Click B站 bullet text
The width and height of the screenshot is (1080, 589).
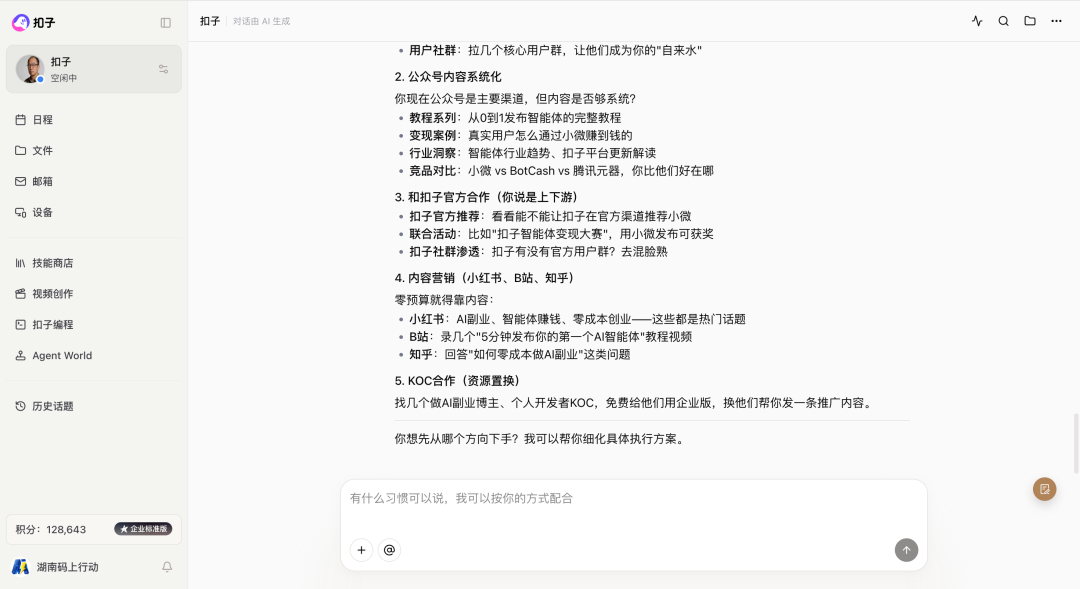(x=550, y=337)
